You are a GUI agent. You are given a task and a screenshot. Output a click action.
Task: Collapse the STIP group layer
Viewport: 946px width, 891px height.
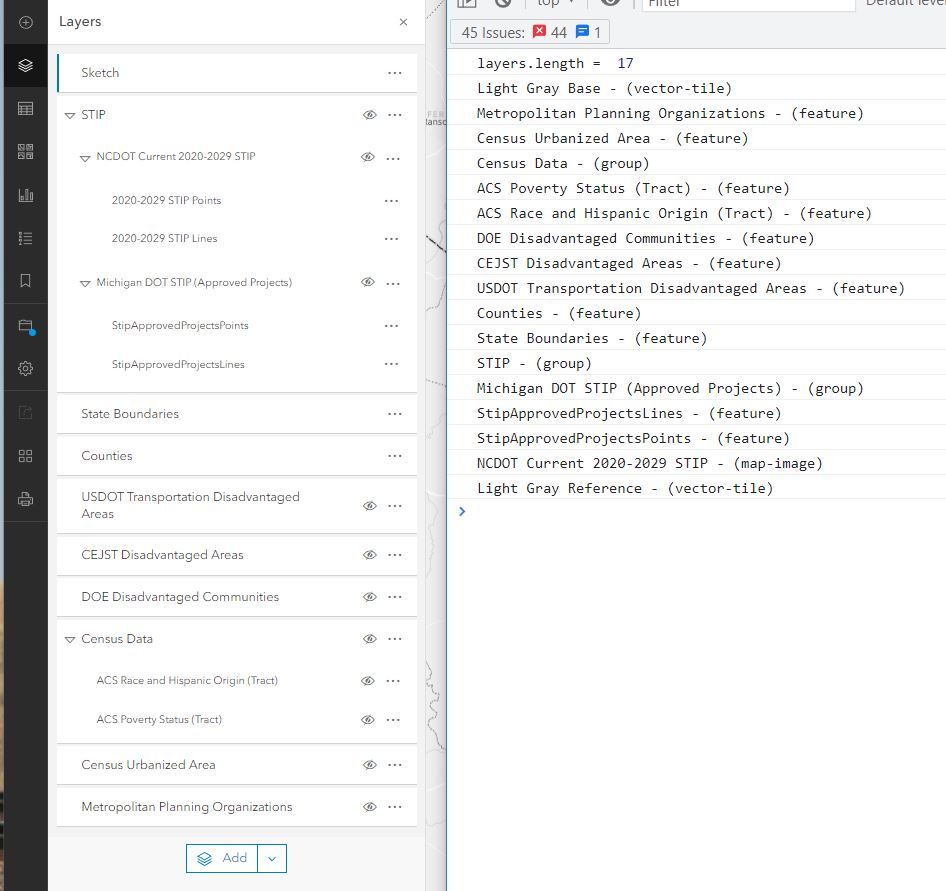pyautogui.click(x=70, y=115)
